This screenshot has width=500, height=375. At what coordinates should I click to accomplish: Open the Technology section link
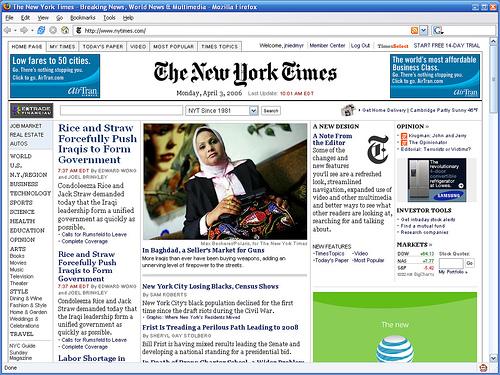pyautogui.click(x=30, y=193)
